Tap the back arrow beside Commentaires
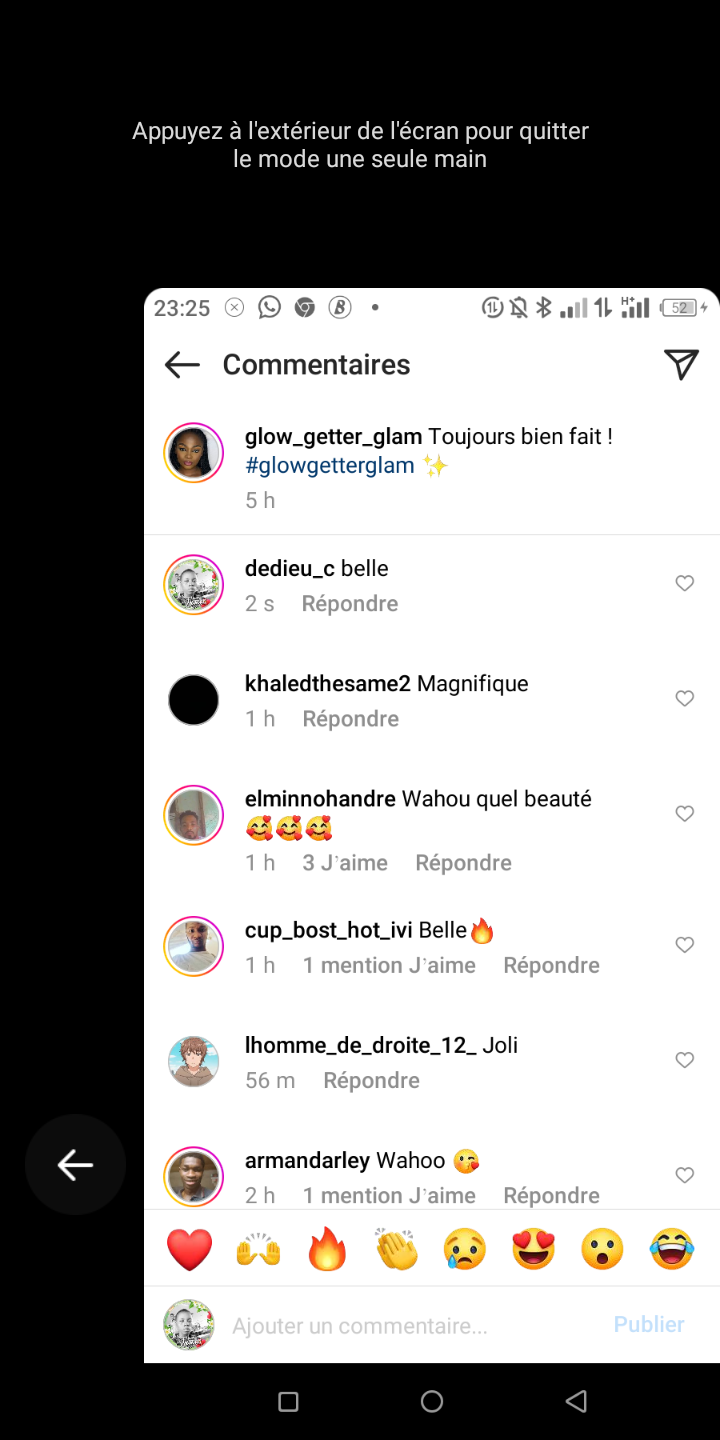This screenshot has width=720, height=1440. (182, 365)
